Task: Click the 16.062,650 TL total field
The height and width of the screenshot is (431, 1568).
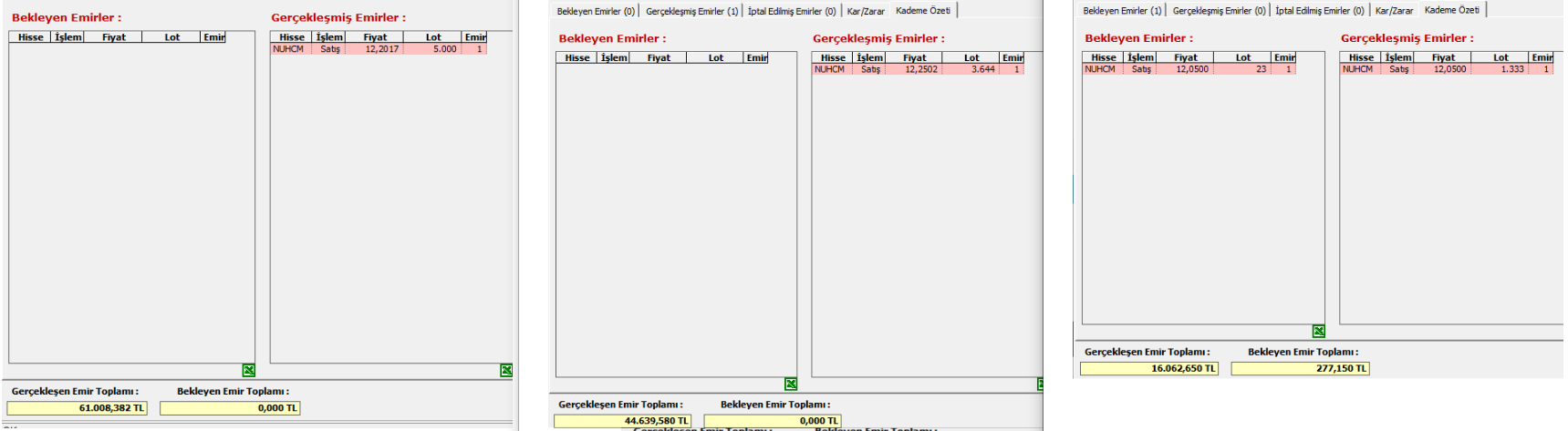Action: [x=1149, y=369]
